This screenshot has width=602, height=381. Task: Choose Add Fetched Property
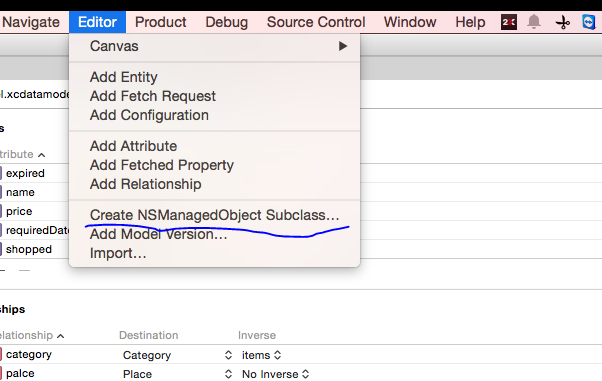[x=215, y=165]
